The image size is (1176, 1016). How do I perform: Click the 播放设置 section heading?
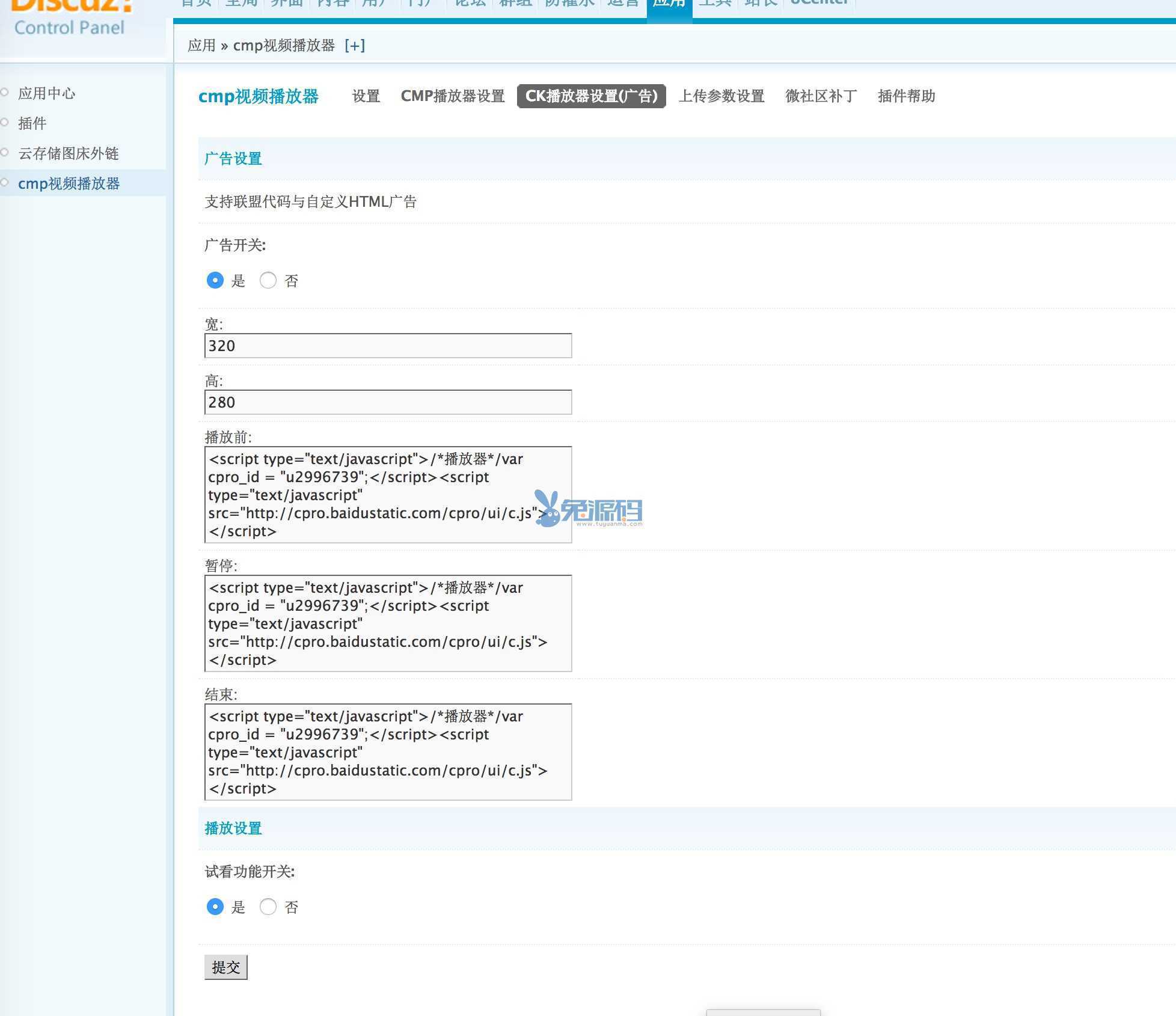[x=233, y=828]
